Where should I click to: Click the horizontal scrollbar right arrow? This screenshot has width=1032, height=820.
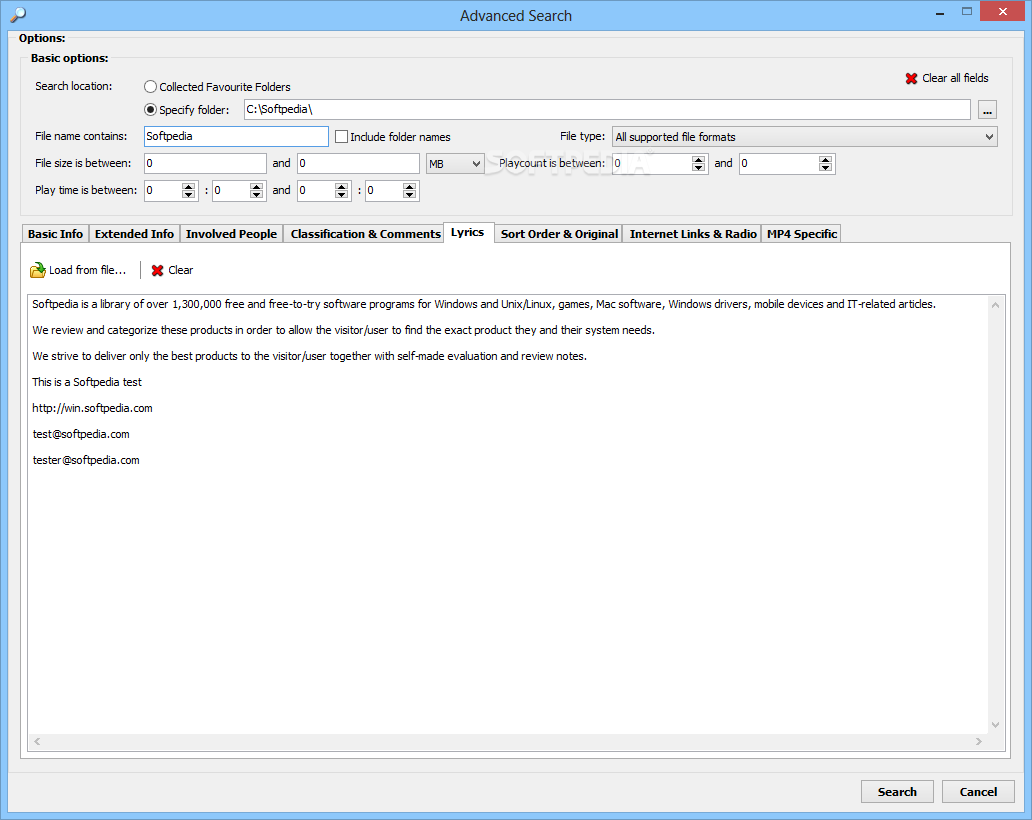(979, 742)
